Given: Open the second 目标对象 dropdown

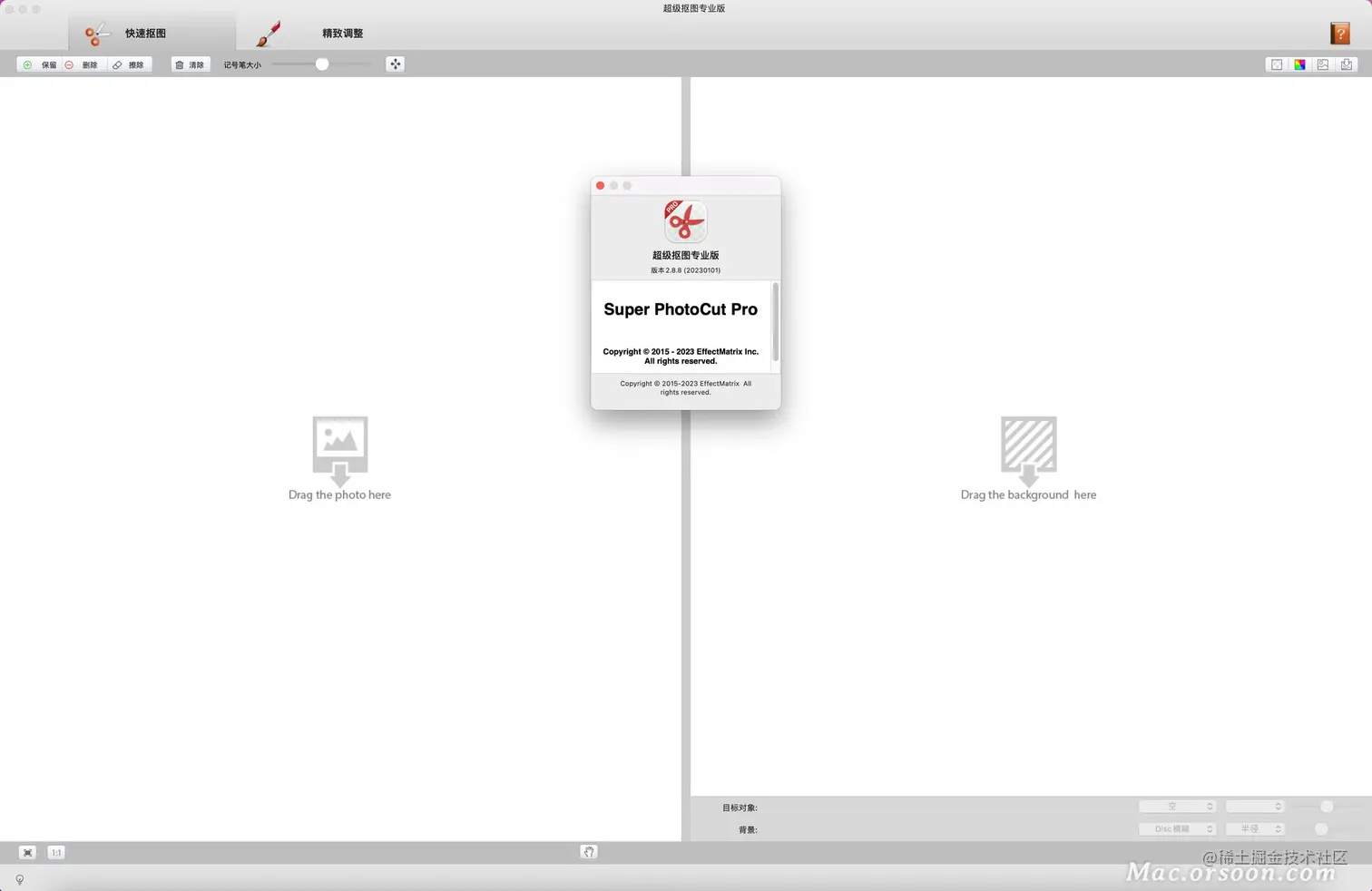Looking at the screenshot, I should [x=1255, y=807].
